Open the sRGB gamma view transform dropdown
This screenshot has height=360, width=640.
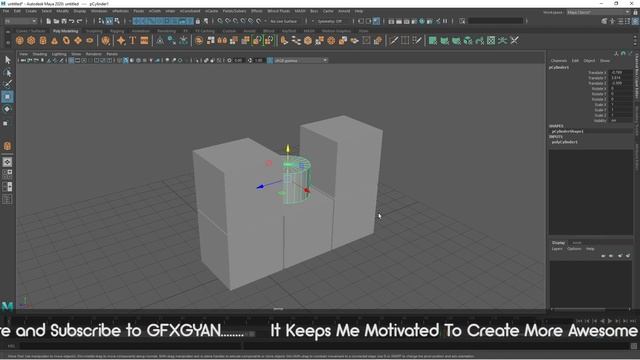pyautogui.click(x=301, y=60)
